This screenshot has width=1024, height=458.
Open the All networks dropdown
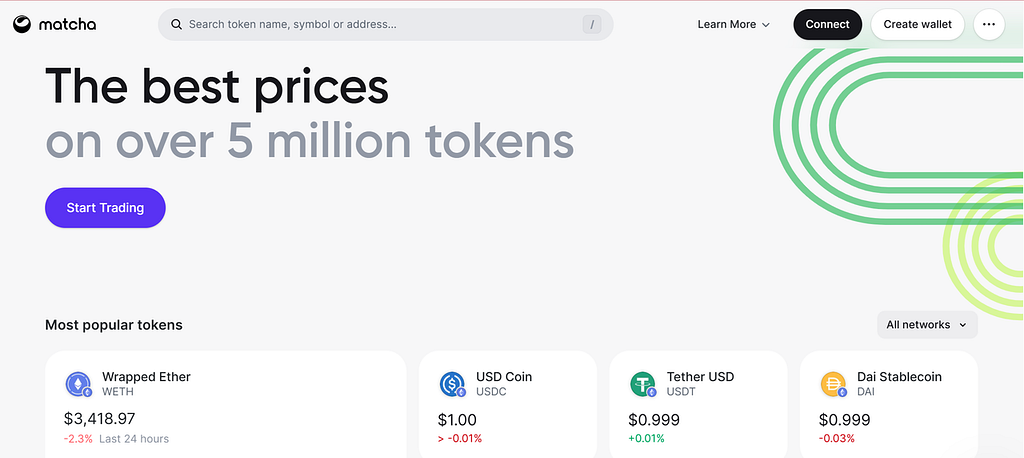point(927,325)
